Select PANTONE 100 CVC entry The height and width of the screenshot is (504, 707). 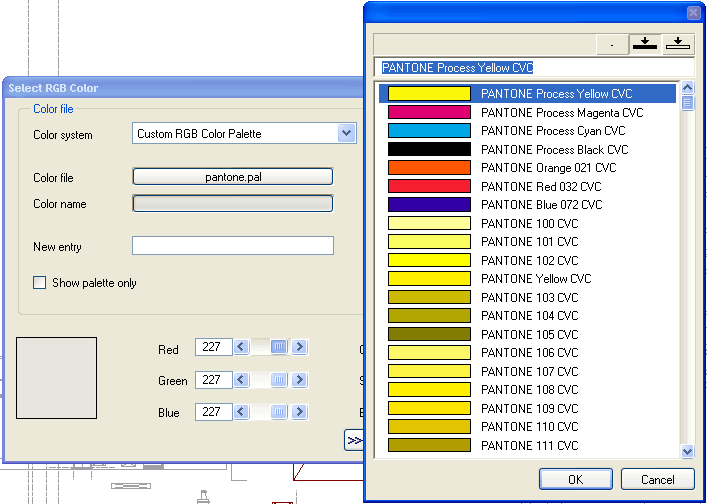coord(527,223)
